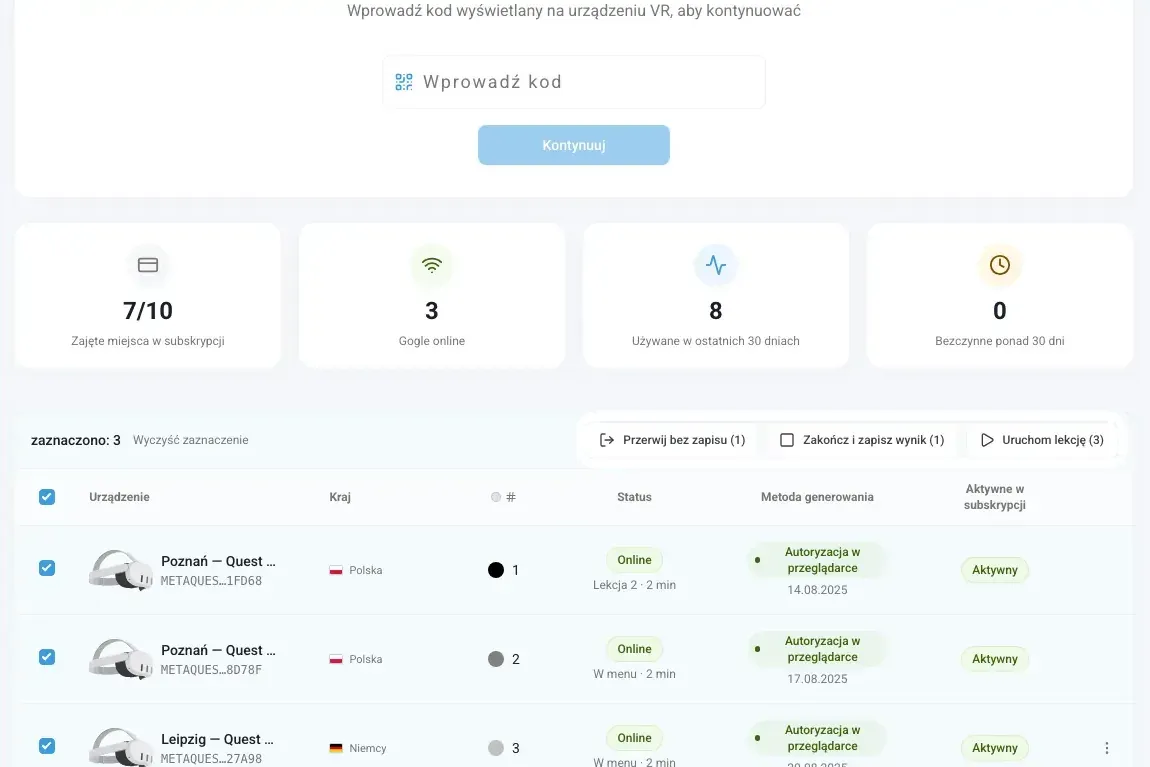Screen dimensions: 1150x767
Task: Click 'Gogle online' label
Action: tap(432, 341)
